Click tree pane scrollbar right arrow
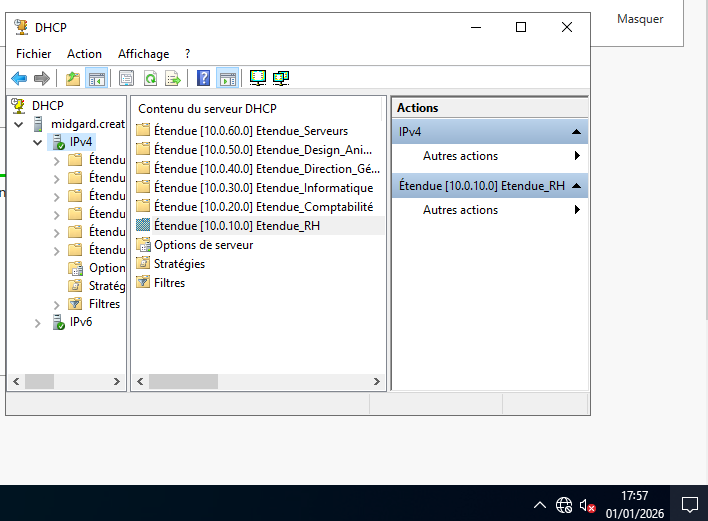This screenshot has height=521, width=708. (x=117, y=381)
